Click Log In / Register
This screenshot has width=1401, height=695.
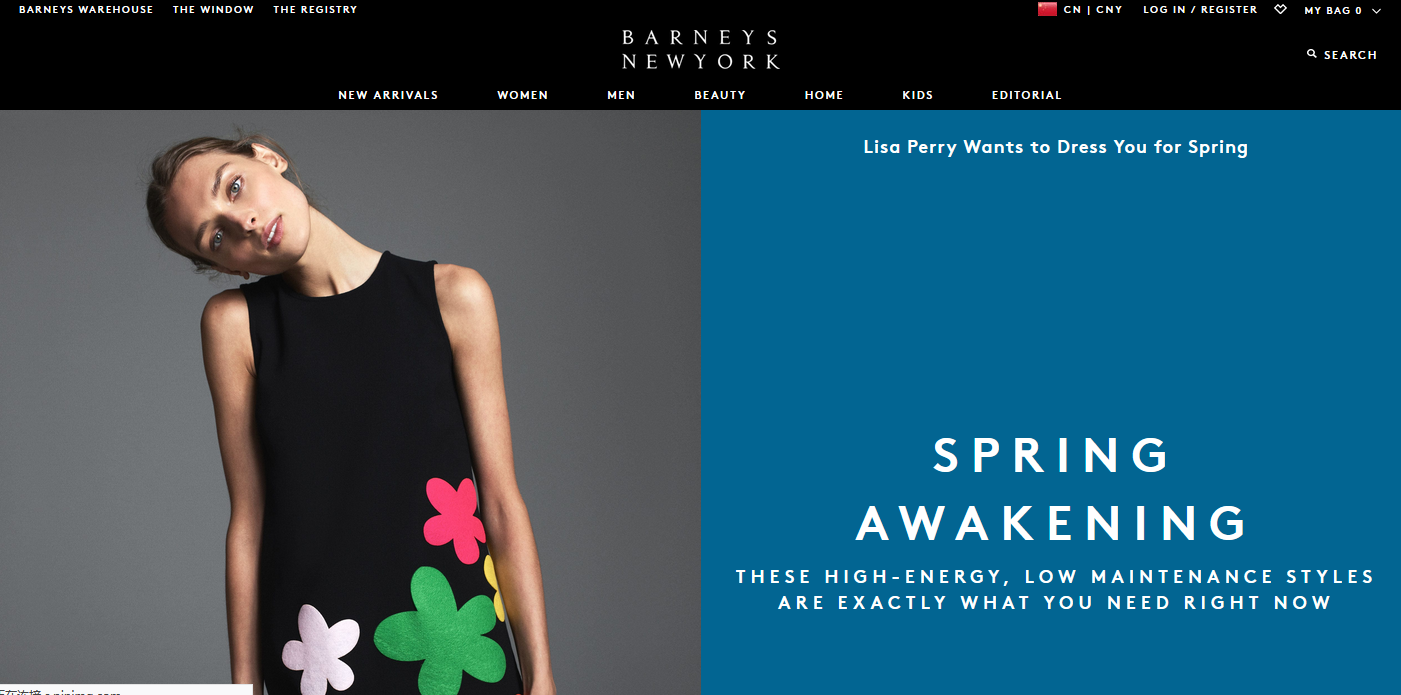(x=1200, y=9)
